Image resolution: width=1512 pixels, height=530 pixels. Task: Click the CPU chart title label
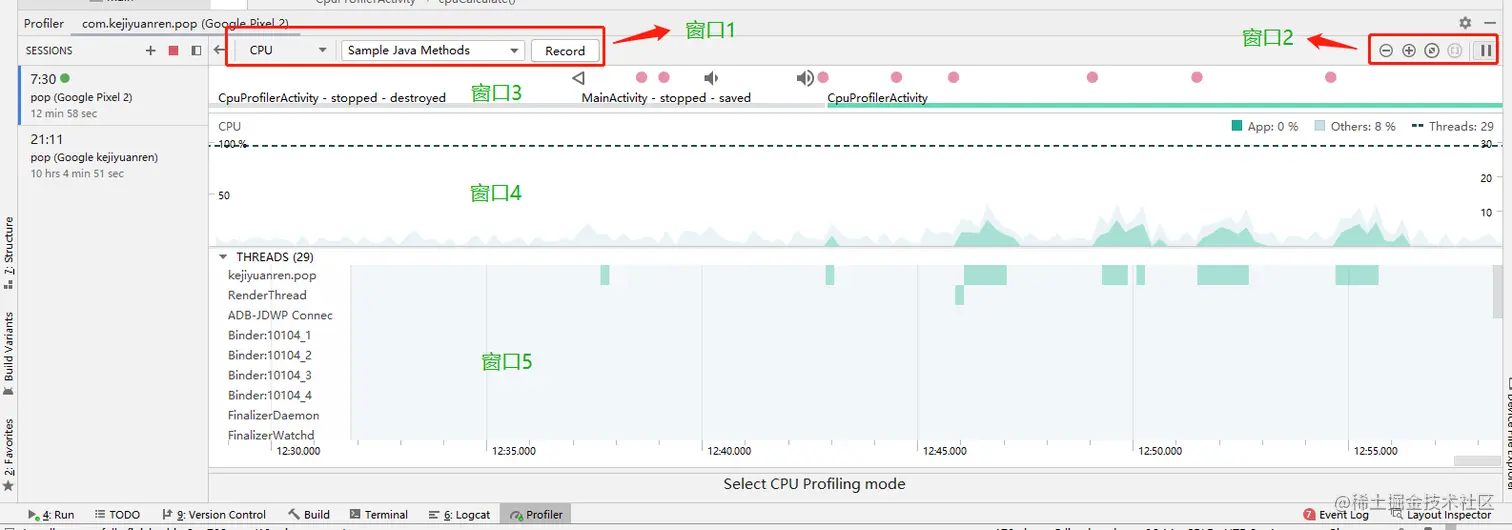[x=229, y=127]
